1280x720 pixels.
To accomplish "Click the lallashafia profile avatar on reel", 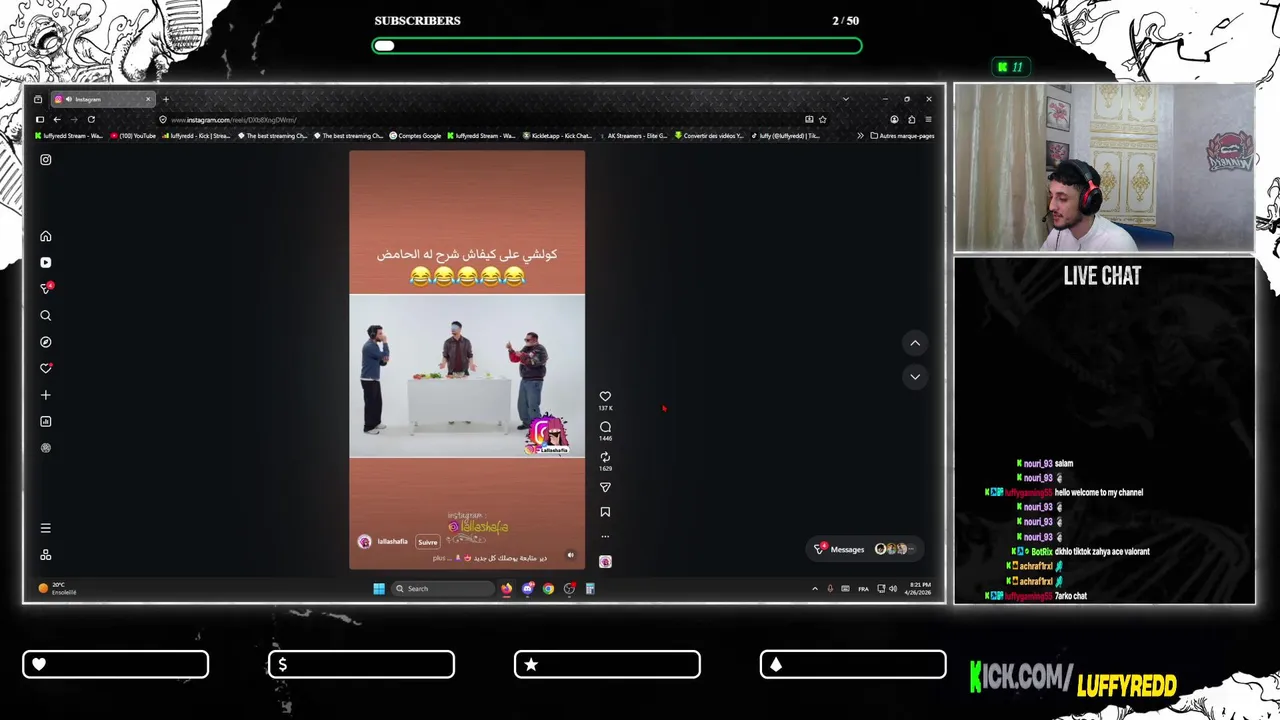I will coord(364,542).
